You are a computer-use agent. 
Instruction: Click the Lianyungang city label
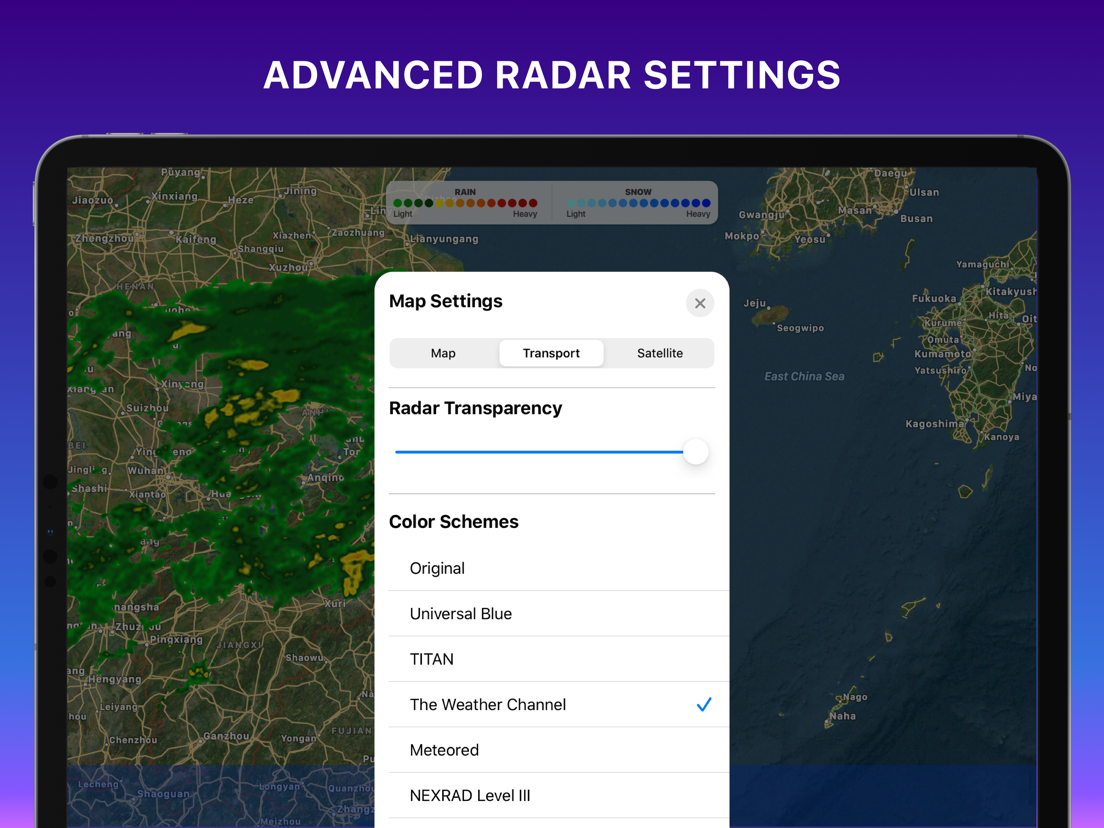tap(444, 239)
